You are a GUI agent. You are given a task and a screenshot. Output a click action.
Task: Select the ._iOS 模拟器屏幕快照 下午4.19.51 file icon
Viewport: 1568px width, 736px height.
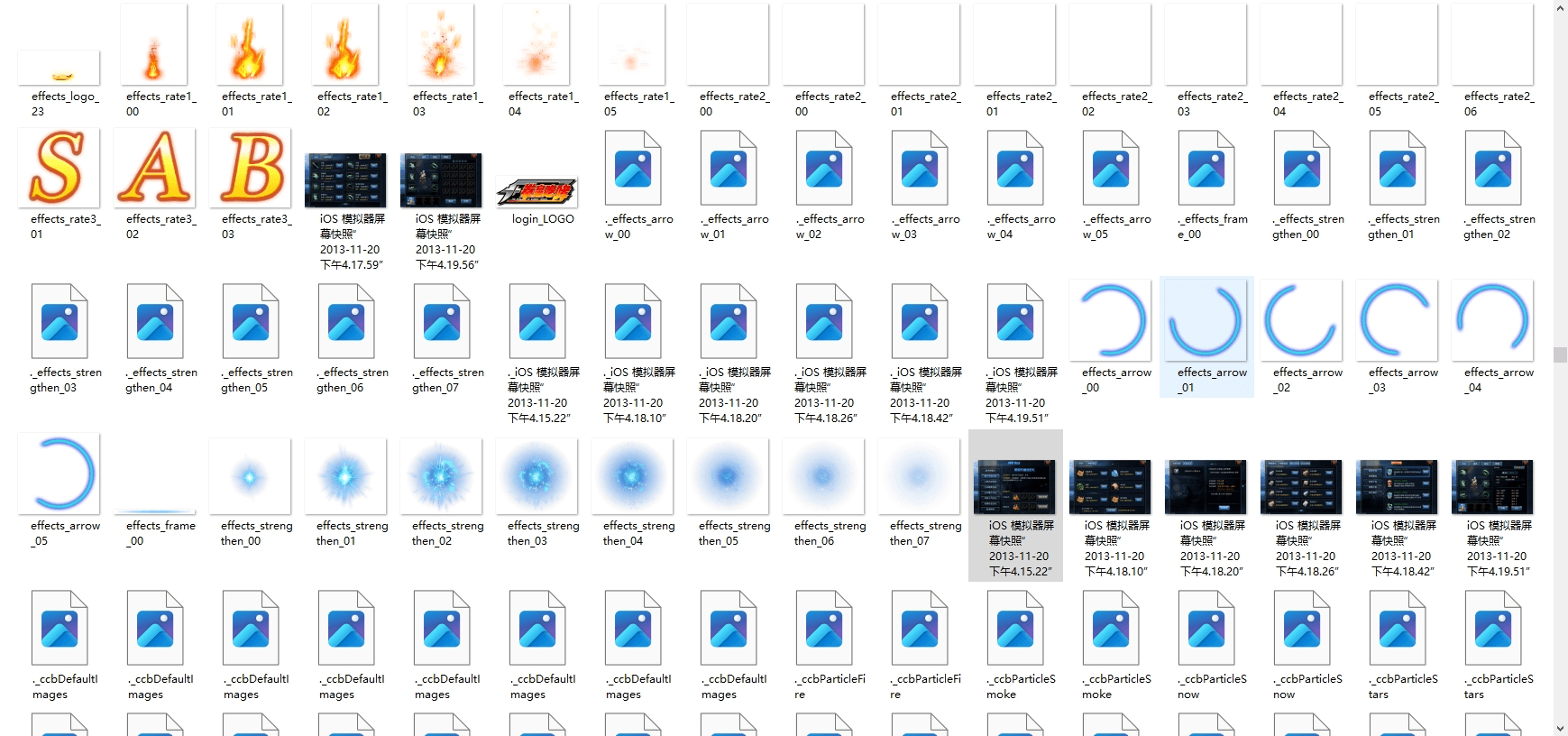(x=1015, y=322)
